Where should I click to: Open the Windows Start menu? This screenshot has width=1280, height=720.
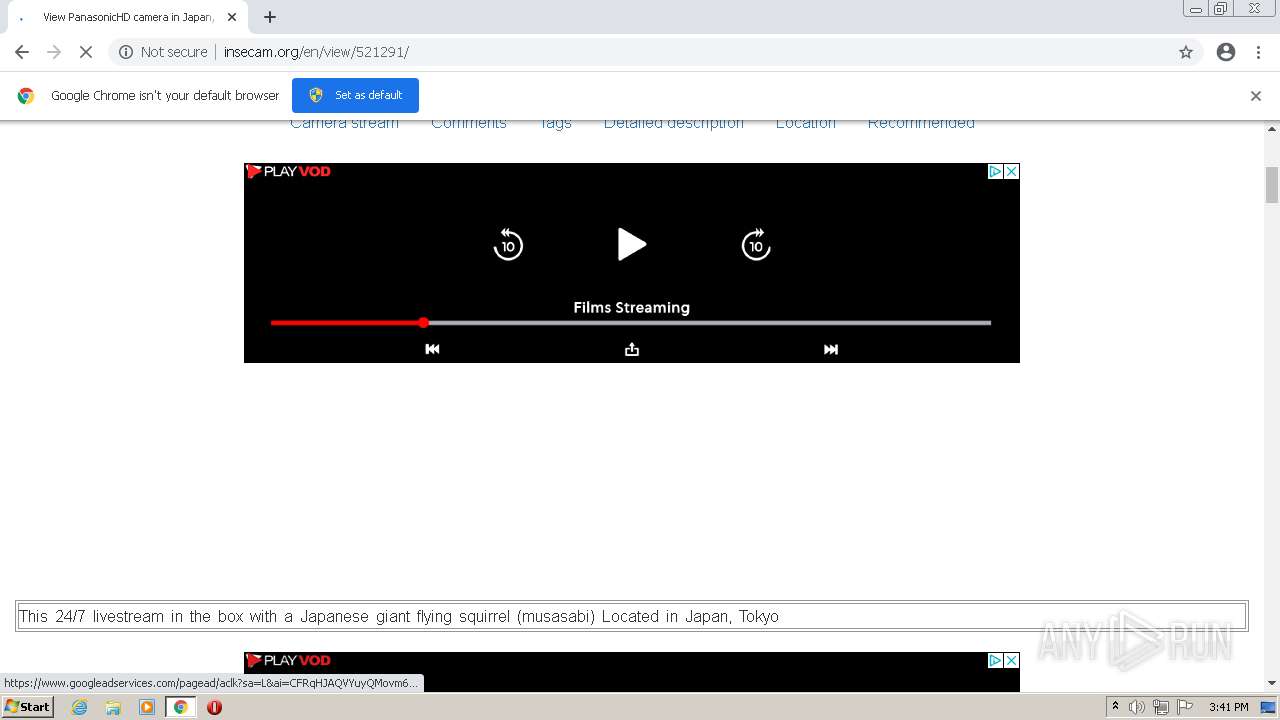pos(27,706)
